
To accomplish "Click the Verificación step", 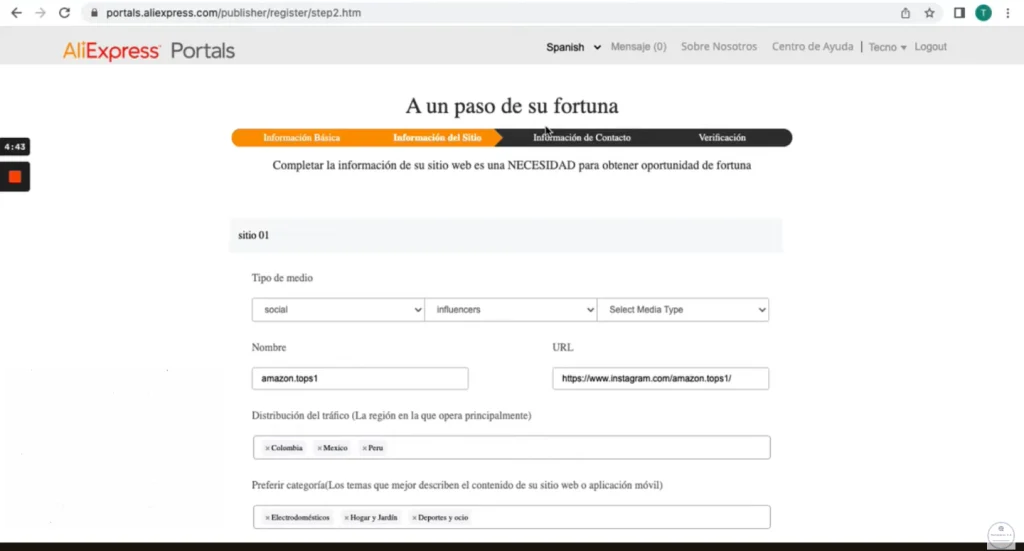I will [x=722, y=138].
